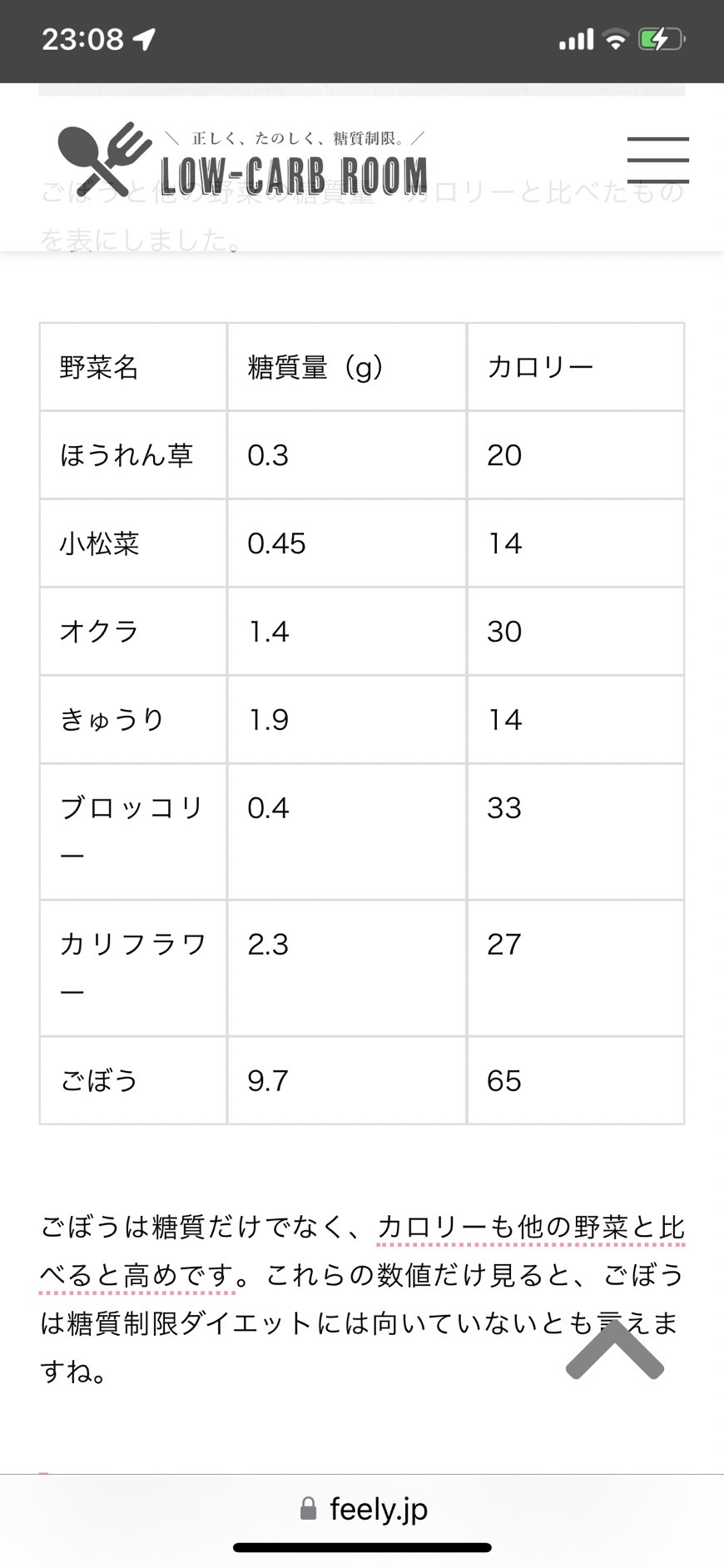The width and height of the screenshot is (724, 1568).
Task: Tap the home indicator bar
Action: coord(362,1548)
